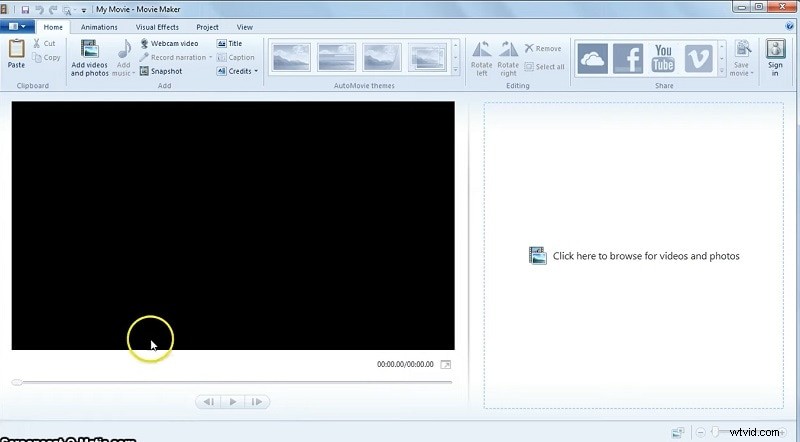The image size is (800, 442).
Task: Click the Play button under preview
Action: [x=233, y=402]
